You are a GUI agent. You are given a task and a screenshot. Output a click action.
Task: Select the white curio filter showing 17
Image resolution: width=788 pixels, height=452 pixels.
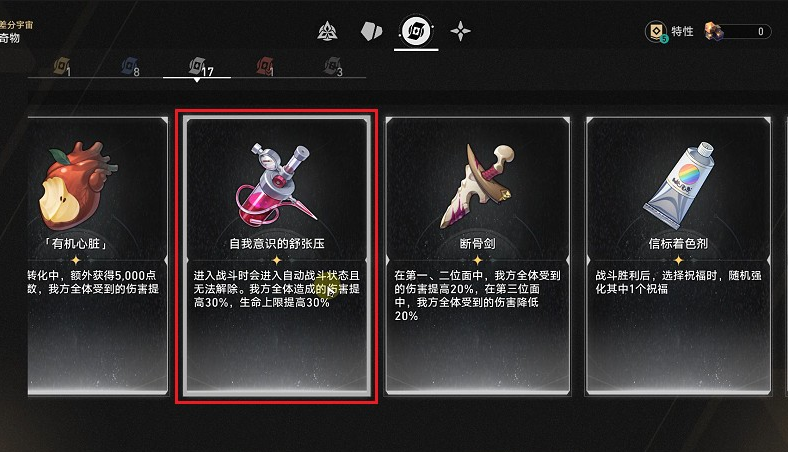201,67
